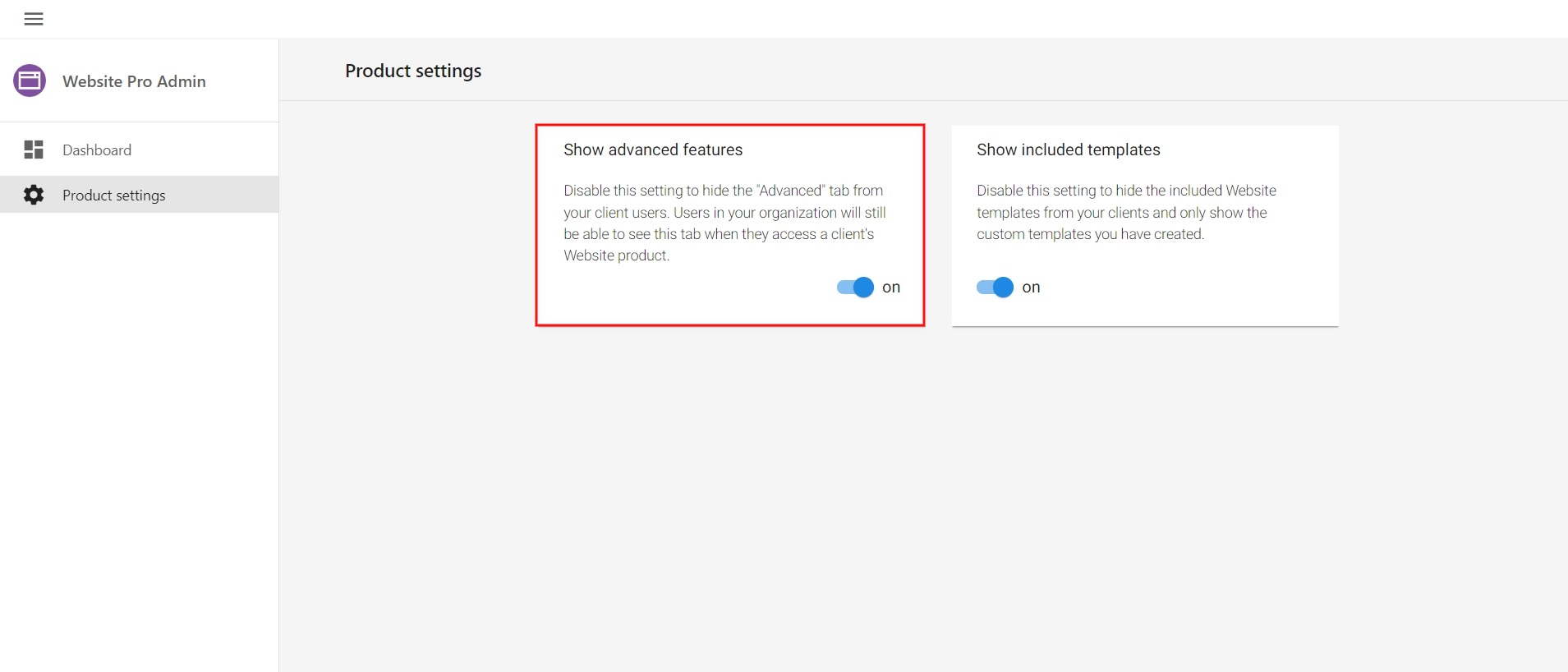
Task: Click the knob of the included templates switch
Action: click(1003, 287)
